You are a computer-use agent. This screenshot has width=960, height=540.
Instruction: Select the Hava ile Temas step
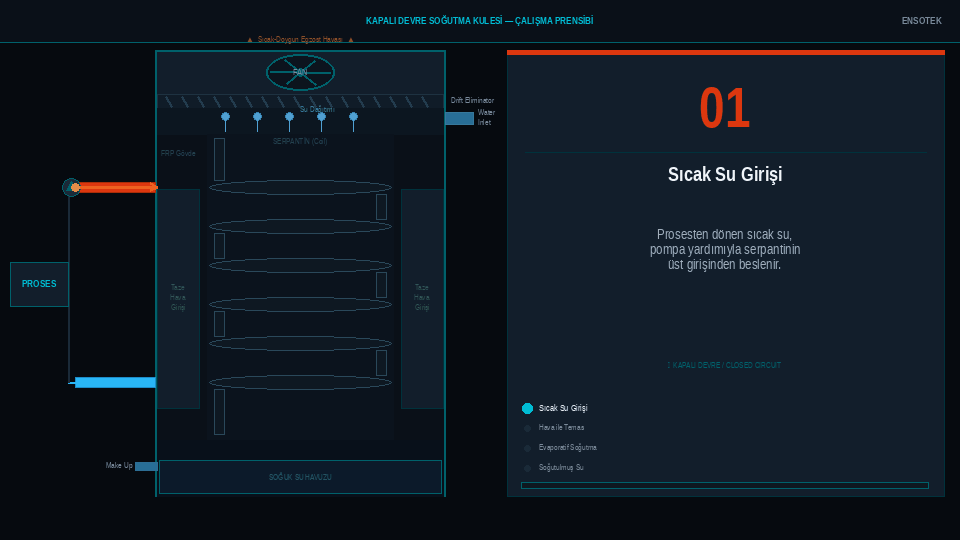click(x=528, y=428)
